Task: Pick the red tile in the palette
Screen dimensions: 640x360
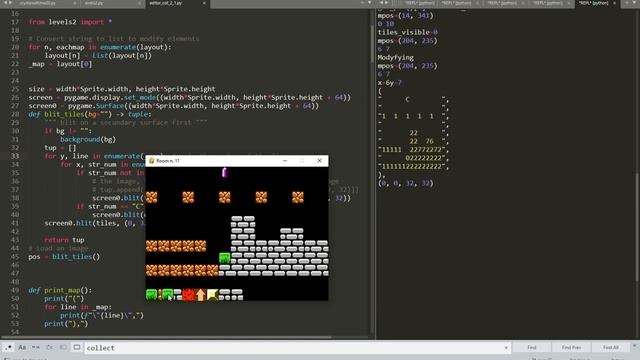Action: (188, 294)
